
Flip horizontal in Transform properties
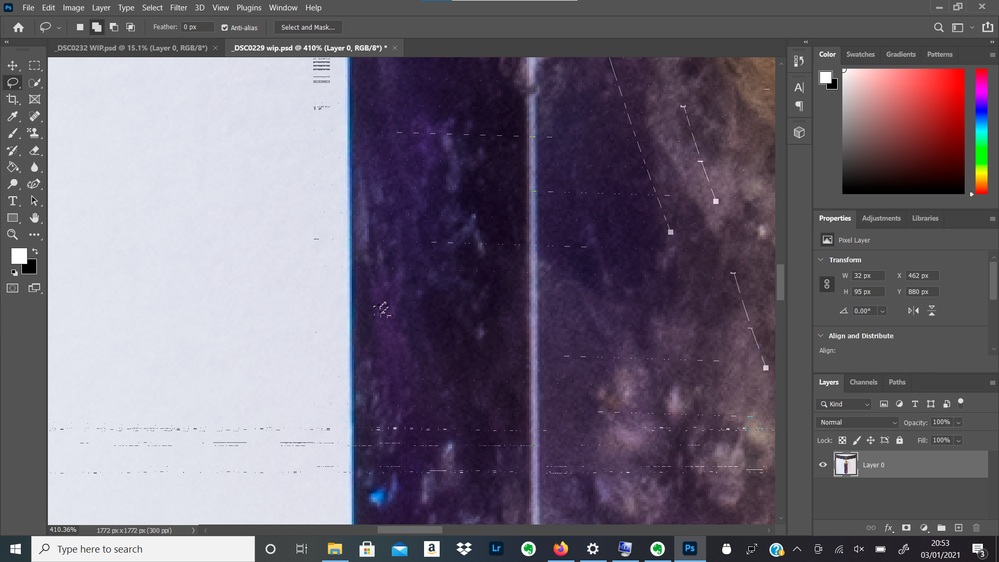(x=913, y=310)
